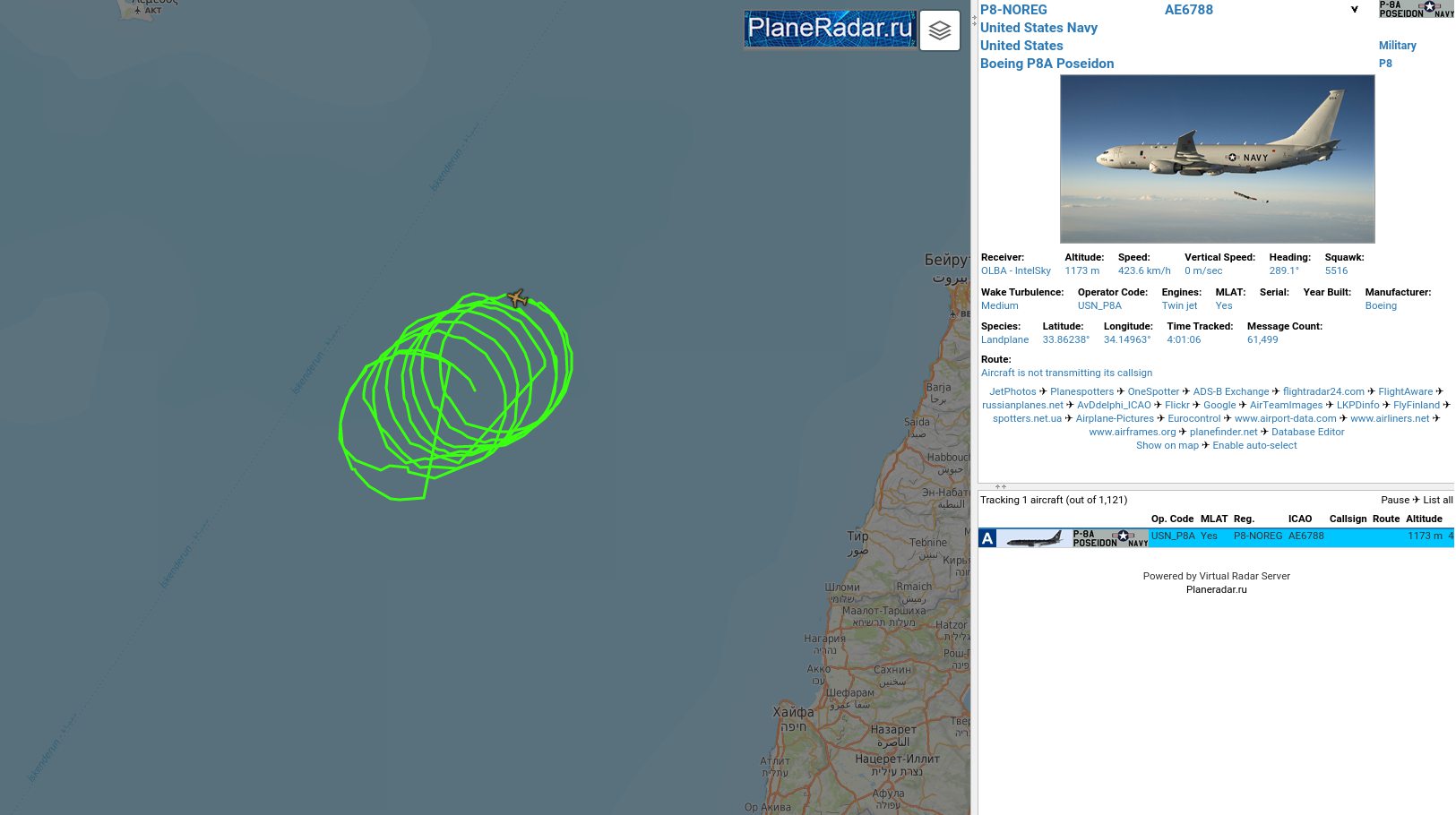Click the aircraft silhouette in list row

point(1035,538)
